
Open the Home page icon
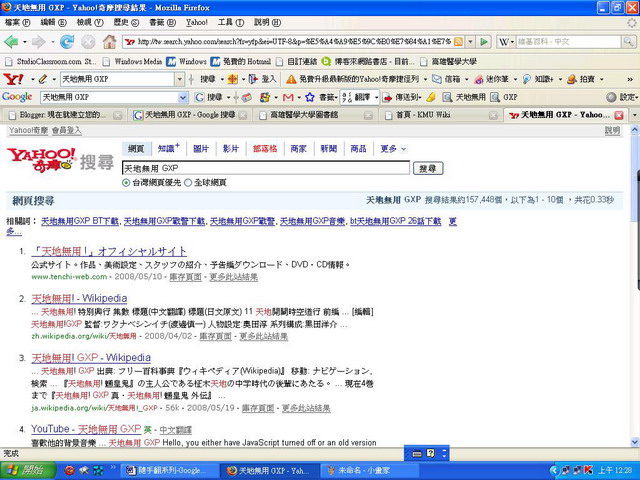click(x=109, y=42)
